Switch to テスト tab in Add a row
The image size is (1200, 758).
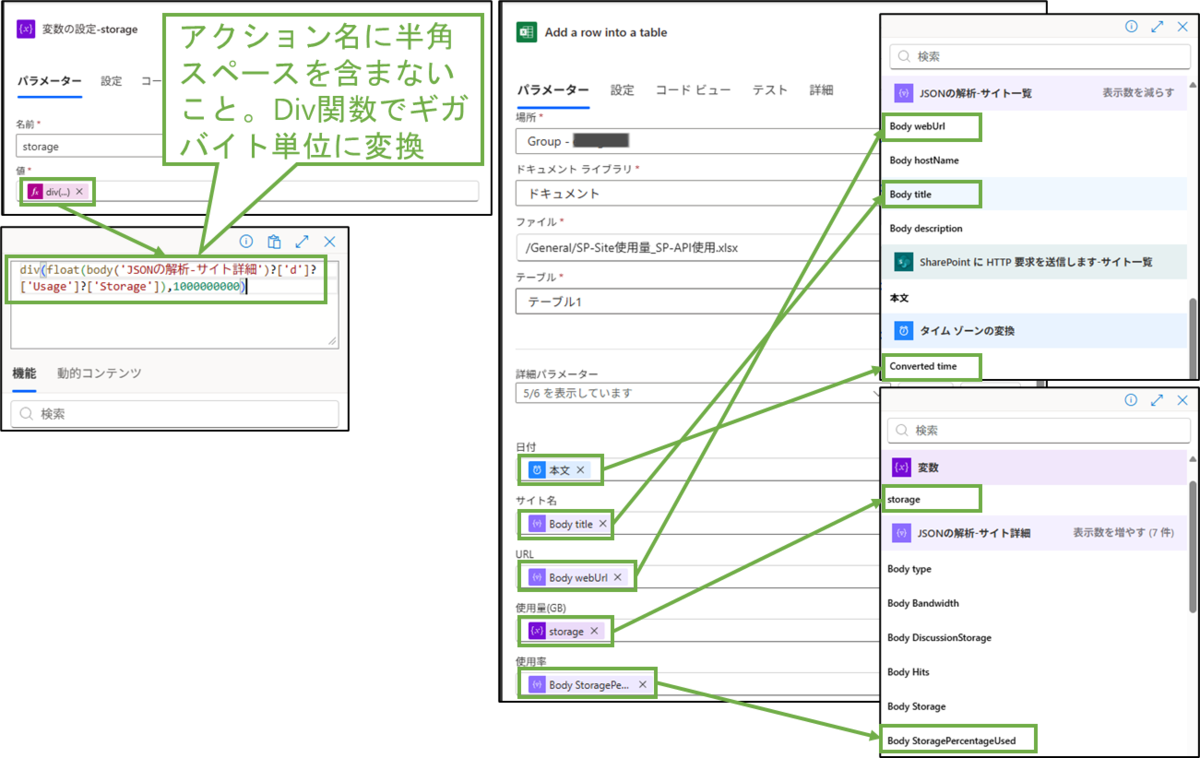pos(770,90)
